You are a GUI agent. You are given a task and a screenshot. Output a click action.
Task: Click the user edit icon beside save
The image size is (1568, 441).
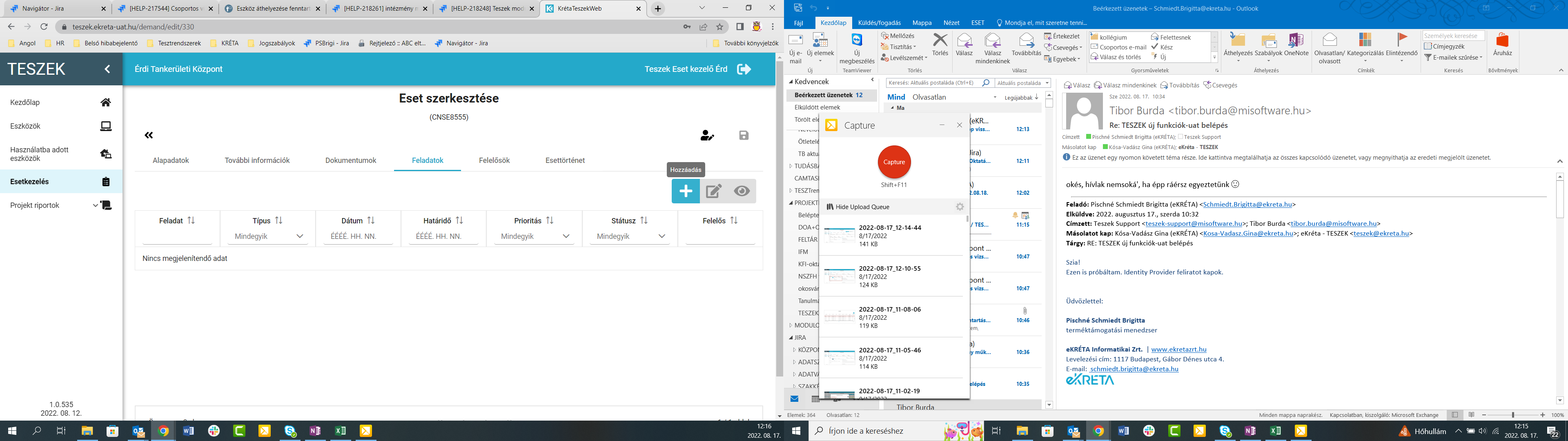coord(707,135)
